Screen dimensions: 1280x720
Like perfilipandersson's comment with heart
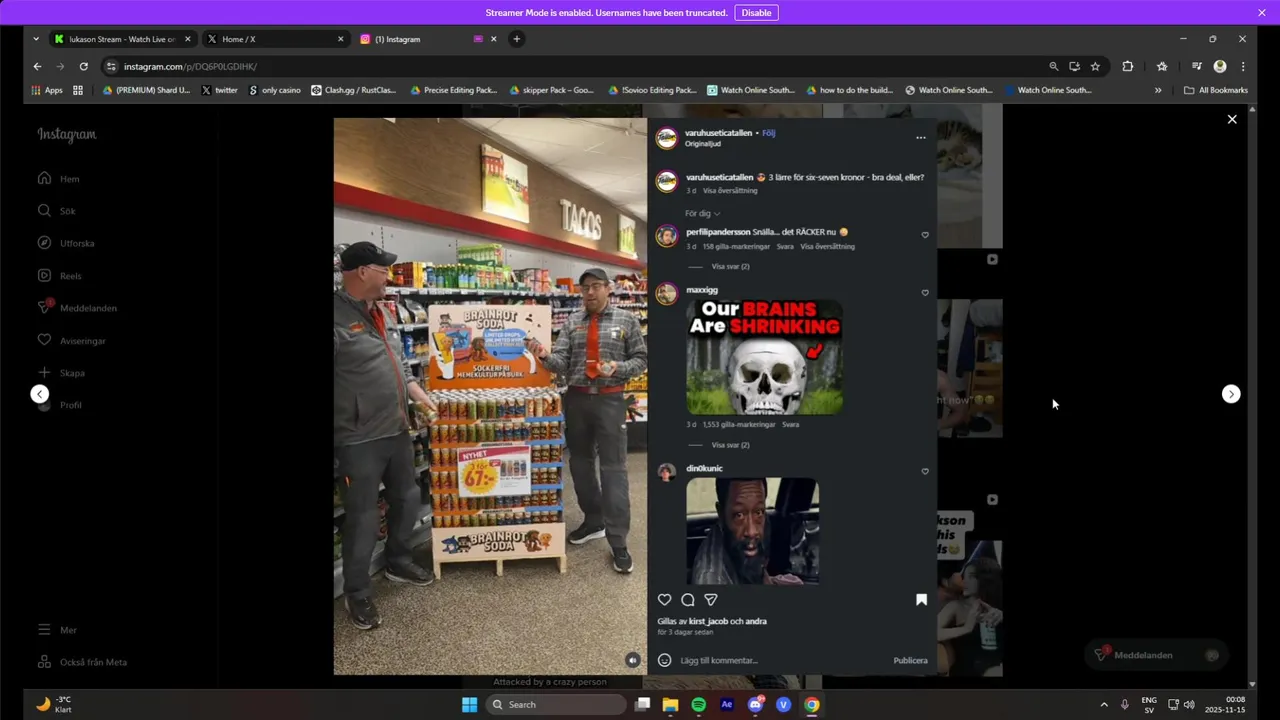click(925, 235)
